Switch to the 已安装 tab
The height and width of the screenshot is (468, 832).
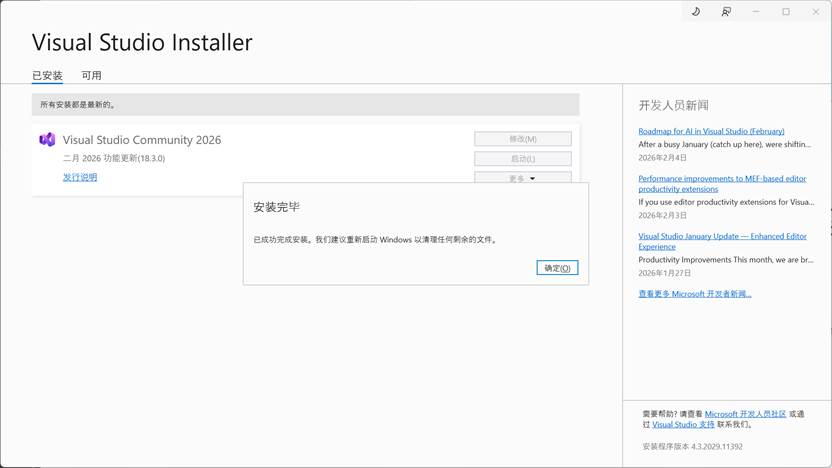coord(47,75)
